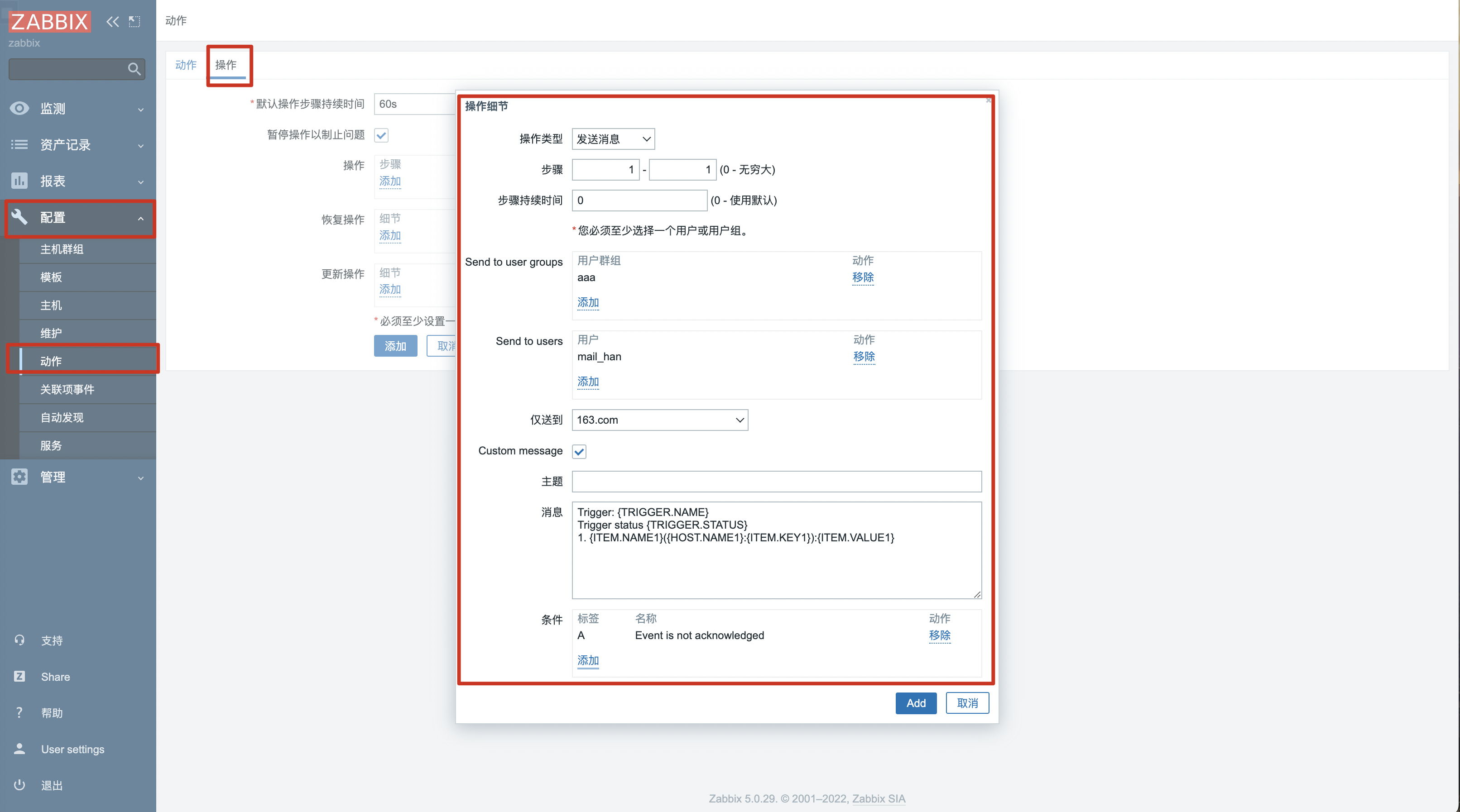Open 主机群组 in the sidebar
Image resolution: width=1460 pixels, height=812 pixels.
pos(88,249)
